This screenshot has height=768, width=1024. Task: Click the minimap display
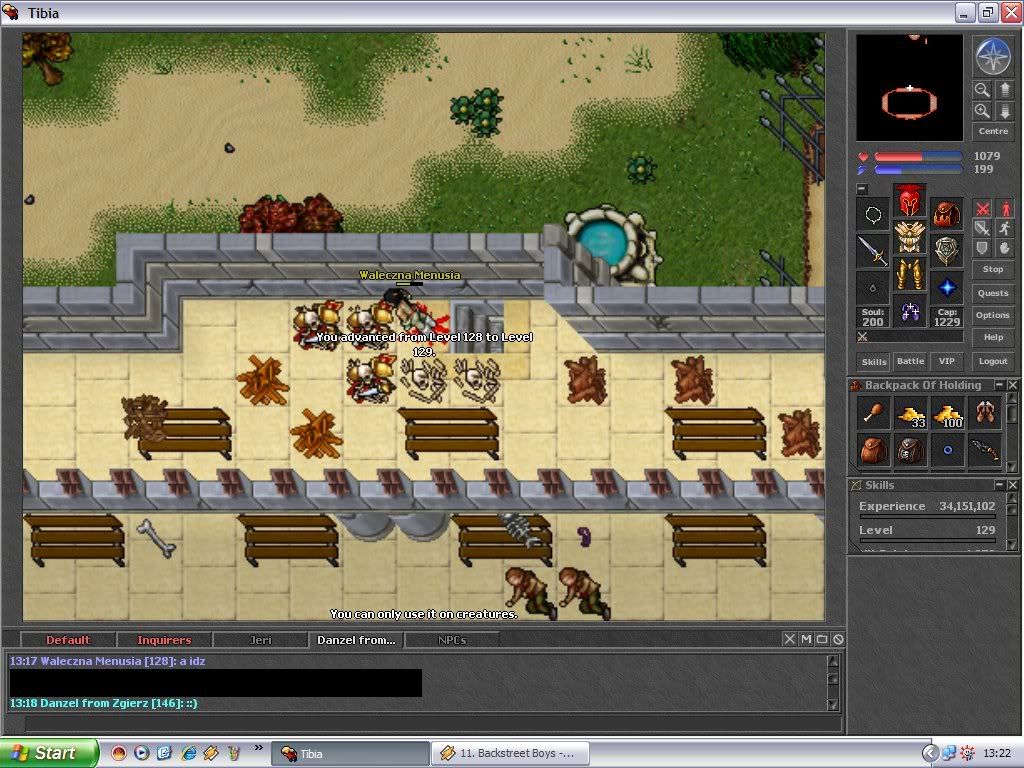click(x=910, y=88)
